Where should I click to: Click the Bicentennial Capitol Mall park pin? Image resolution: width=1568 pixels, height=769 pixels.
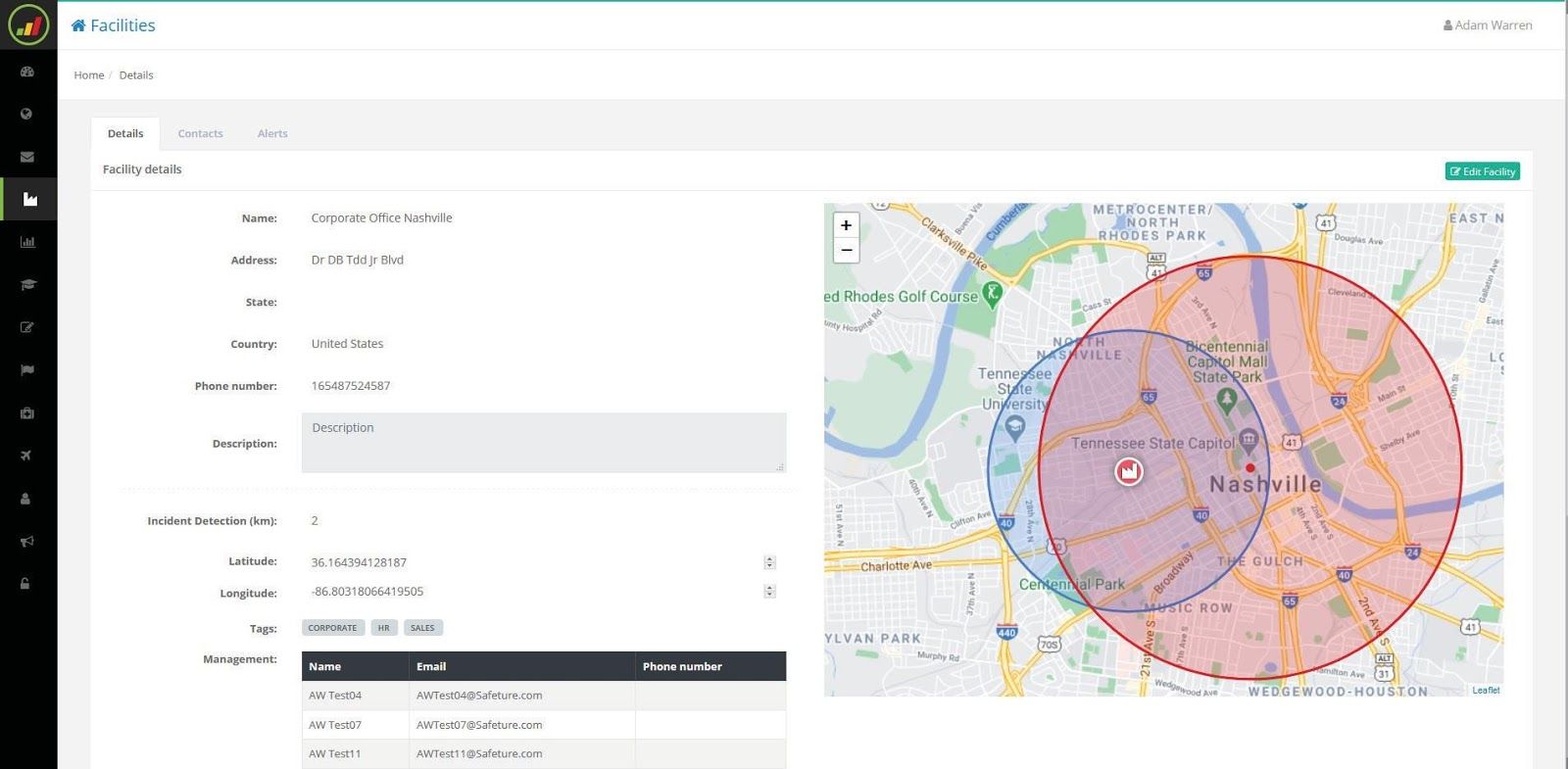click(x=1226, y=400)
